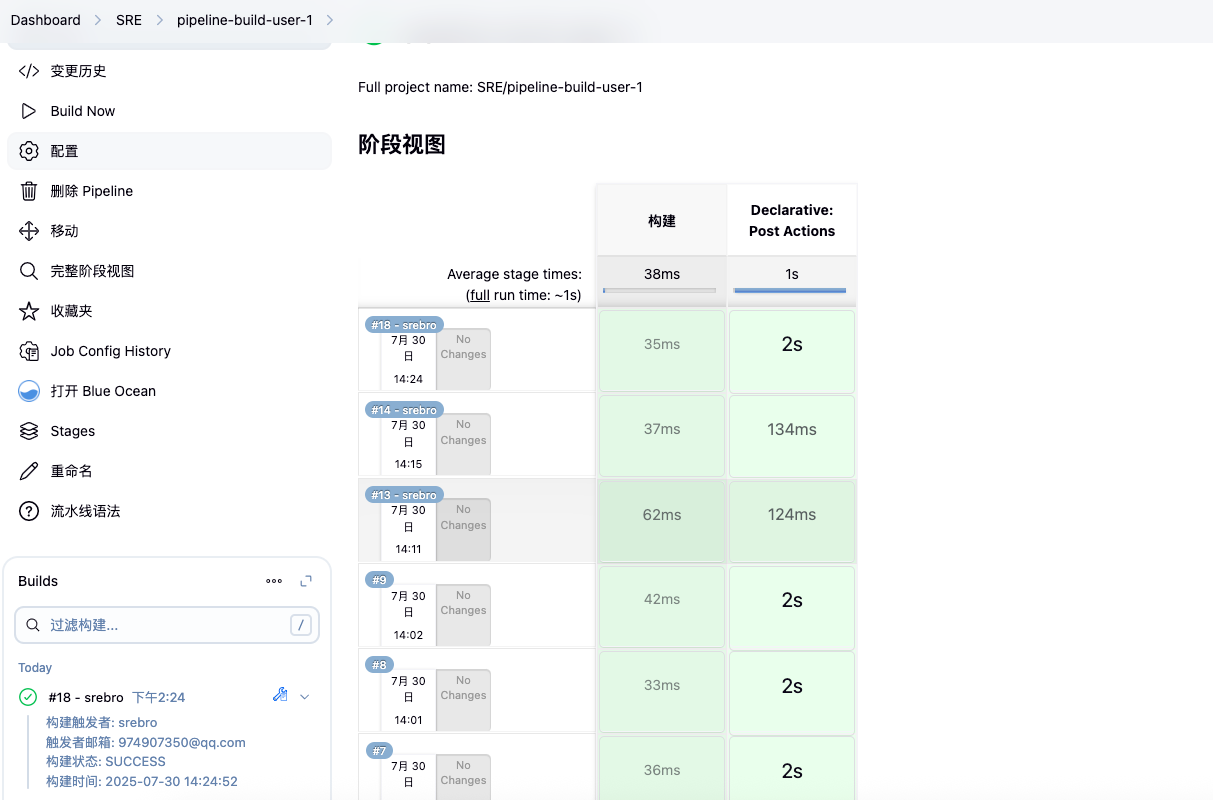Click the 重命名 pencil icon
The image size is (1213, 800).
click(29, 471)
